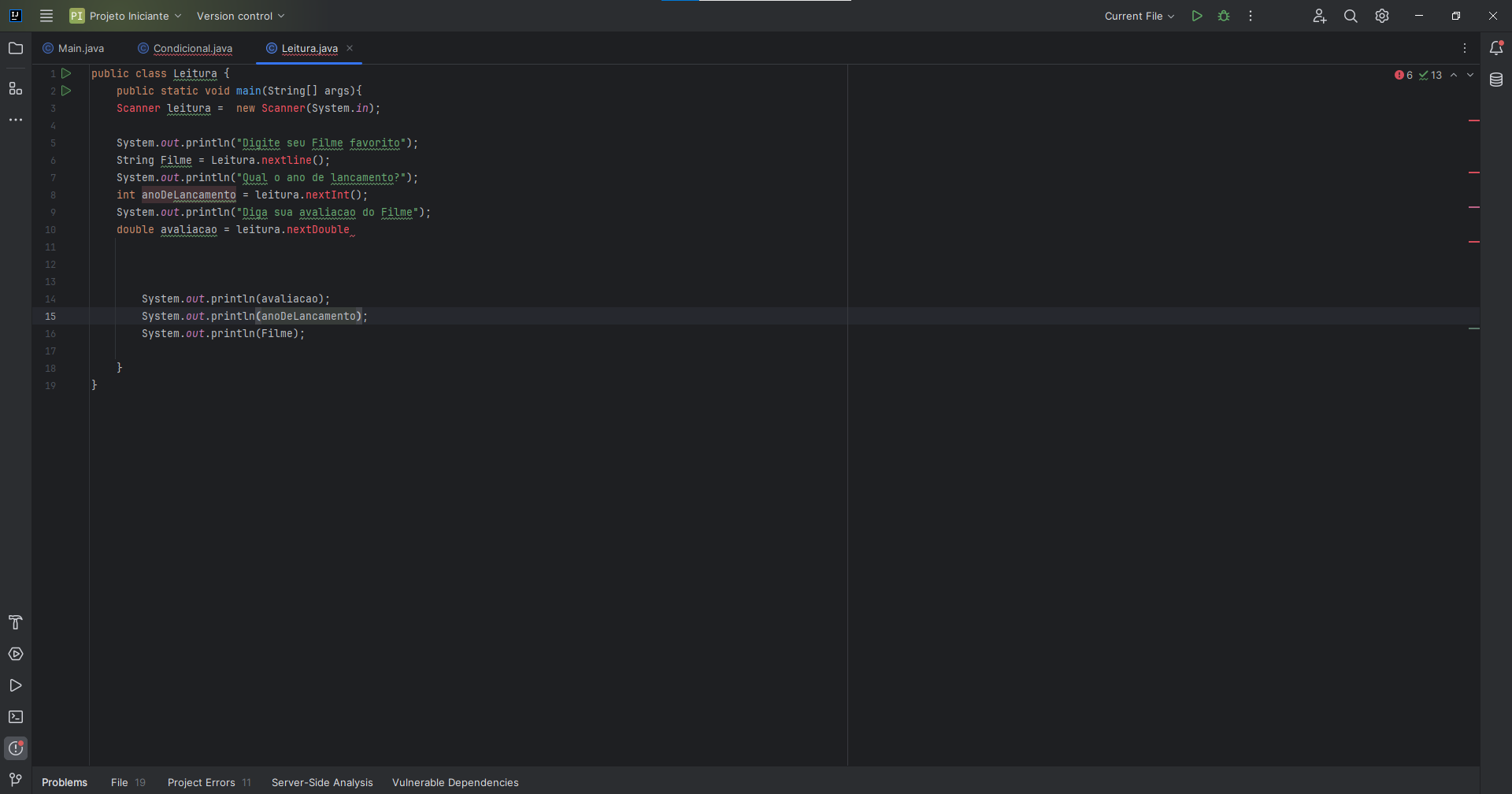Open the Services tool window
The height and width of the screenshot is (794, 1512).
pos(16,654)
